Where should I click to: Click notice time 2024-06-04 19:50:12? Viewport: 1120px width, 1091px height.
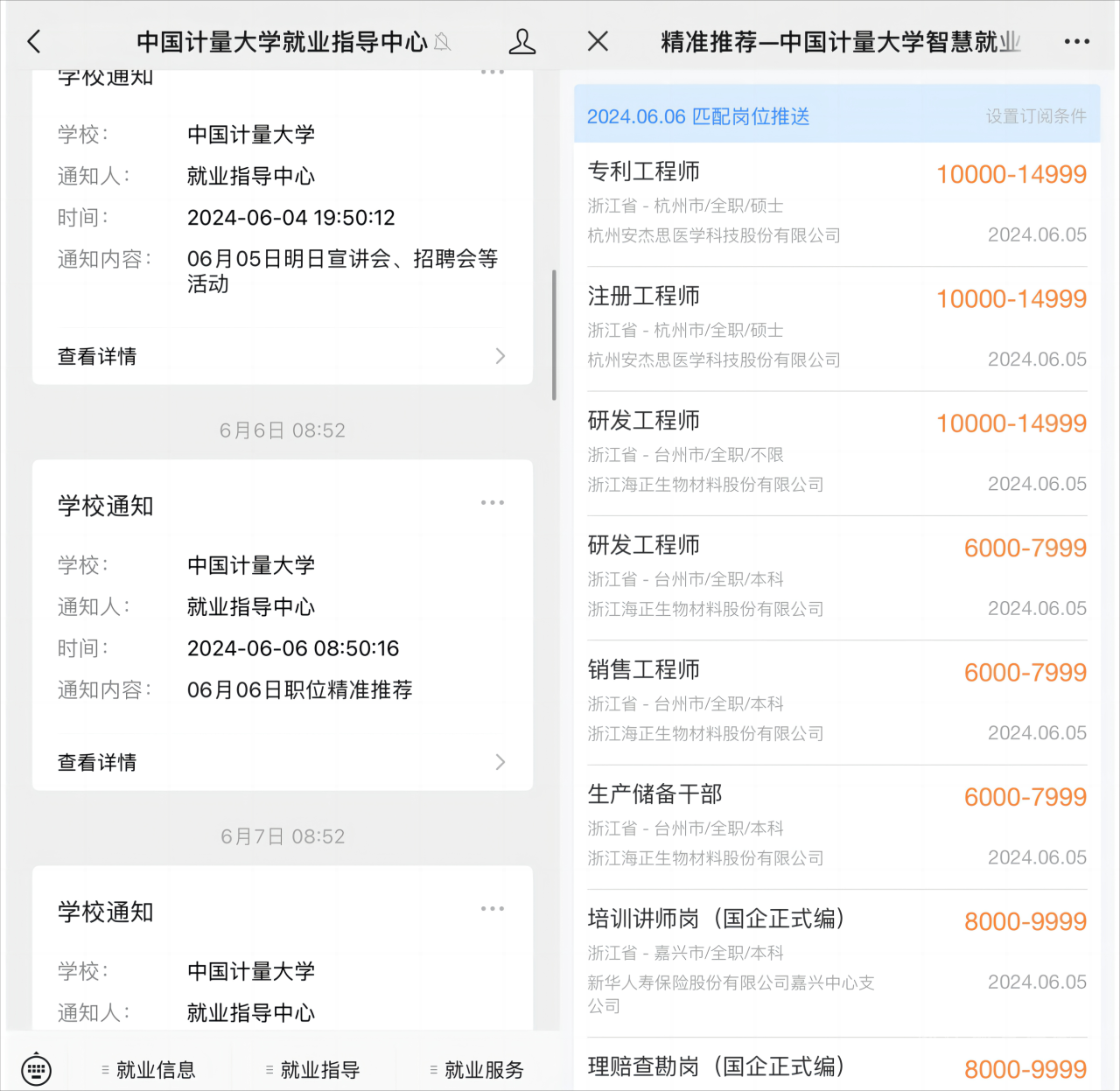[x=291, y=217]
